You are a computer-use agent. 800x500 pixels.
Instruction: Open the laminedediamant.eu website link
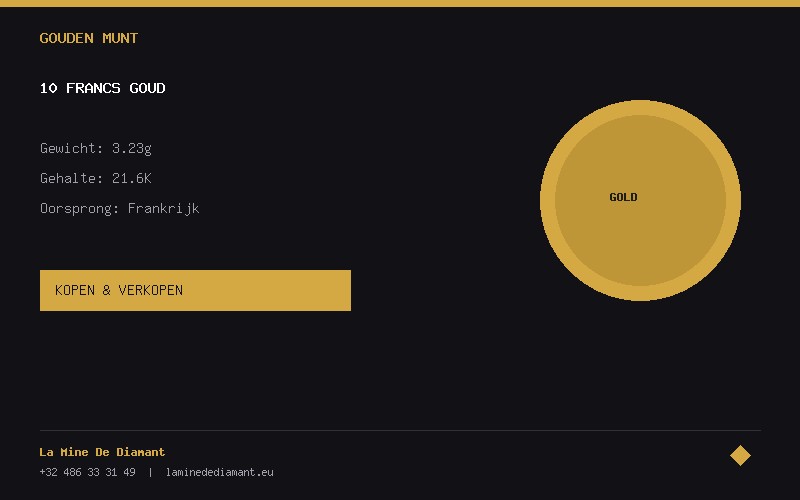point(219,472)
